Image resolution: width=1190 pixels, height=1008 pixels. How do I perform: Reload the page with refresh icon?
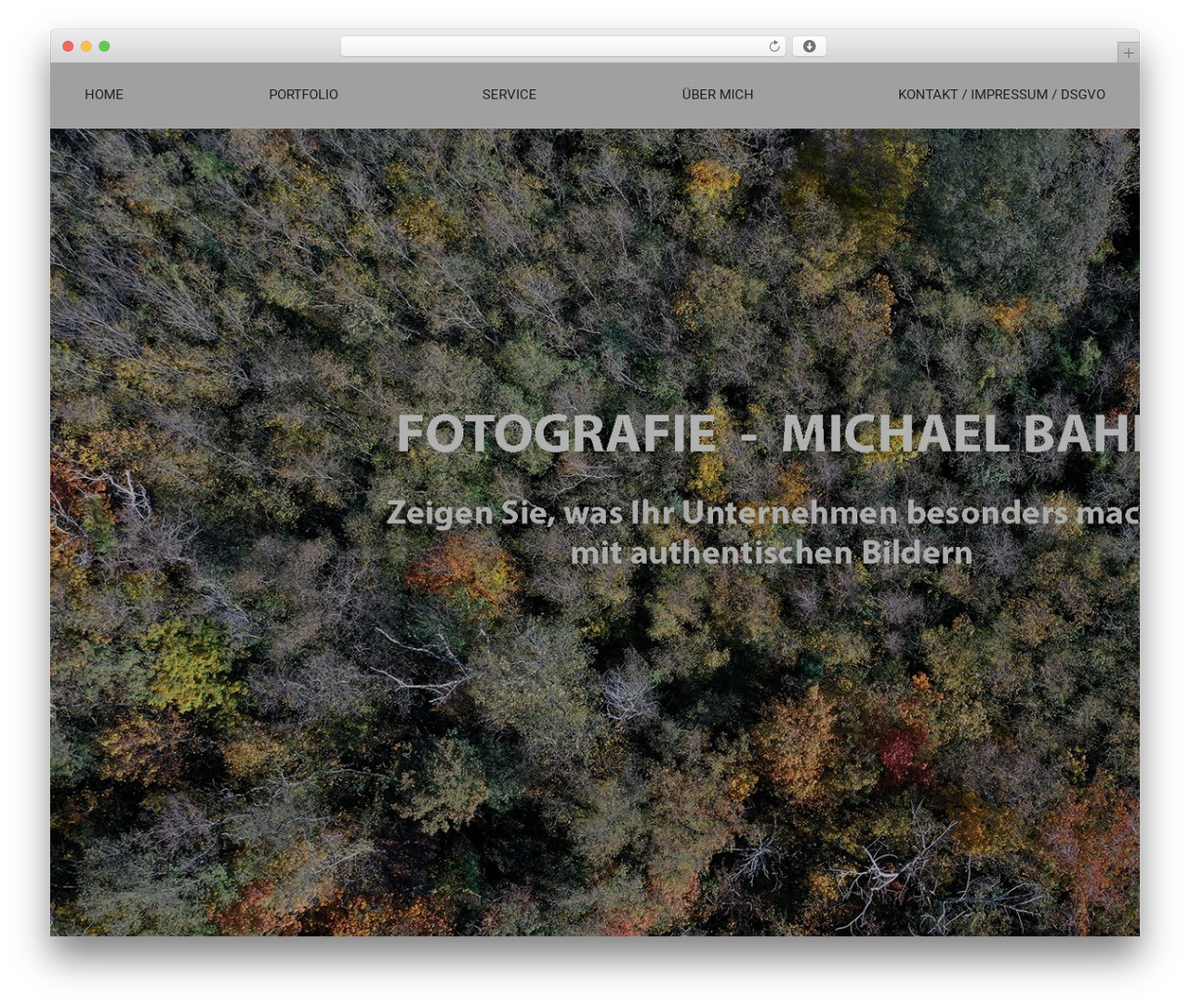tap(773, 46)
